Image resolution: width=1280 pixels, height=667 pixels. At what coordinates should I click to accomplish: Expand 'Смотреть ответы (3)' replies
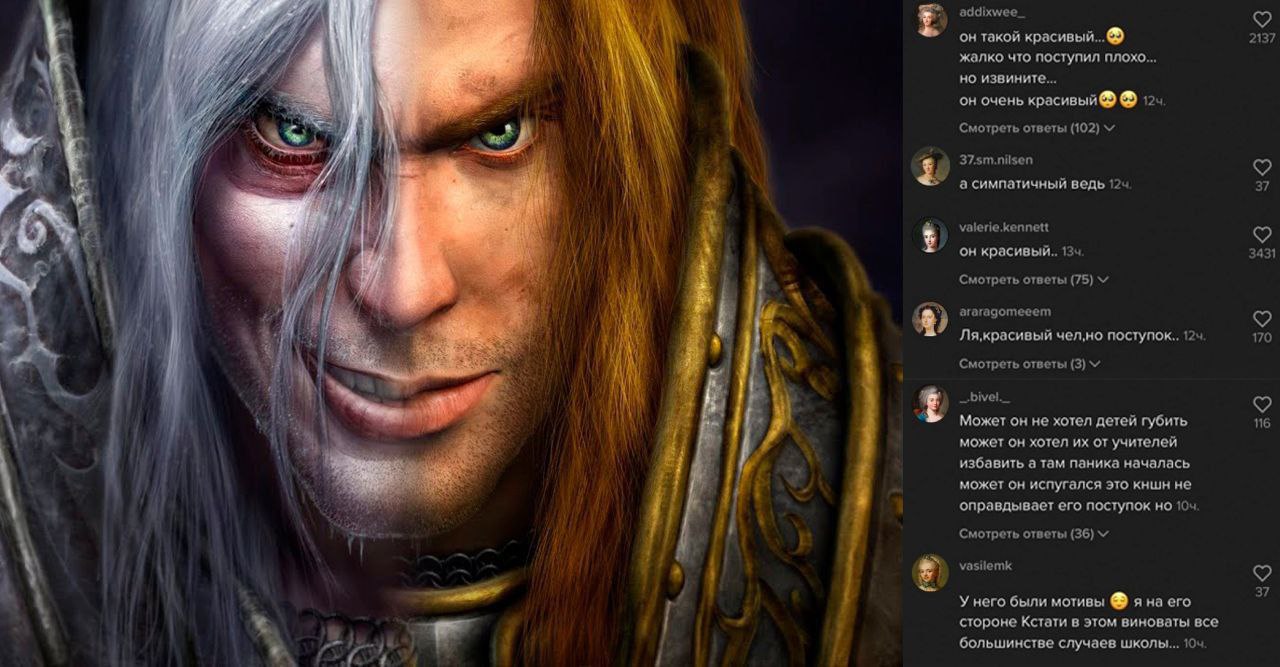[1030, 364]
